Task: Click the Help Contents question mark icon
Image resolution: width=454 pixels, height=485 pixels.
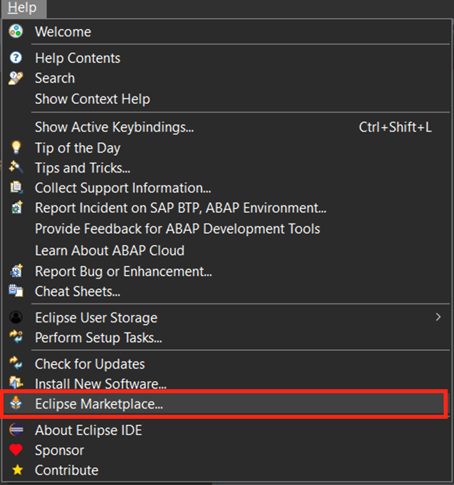Action: click(16, 58)
